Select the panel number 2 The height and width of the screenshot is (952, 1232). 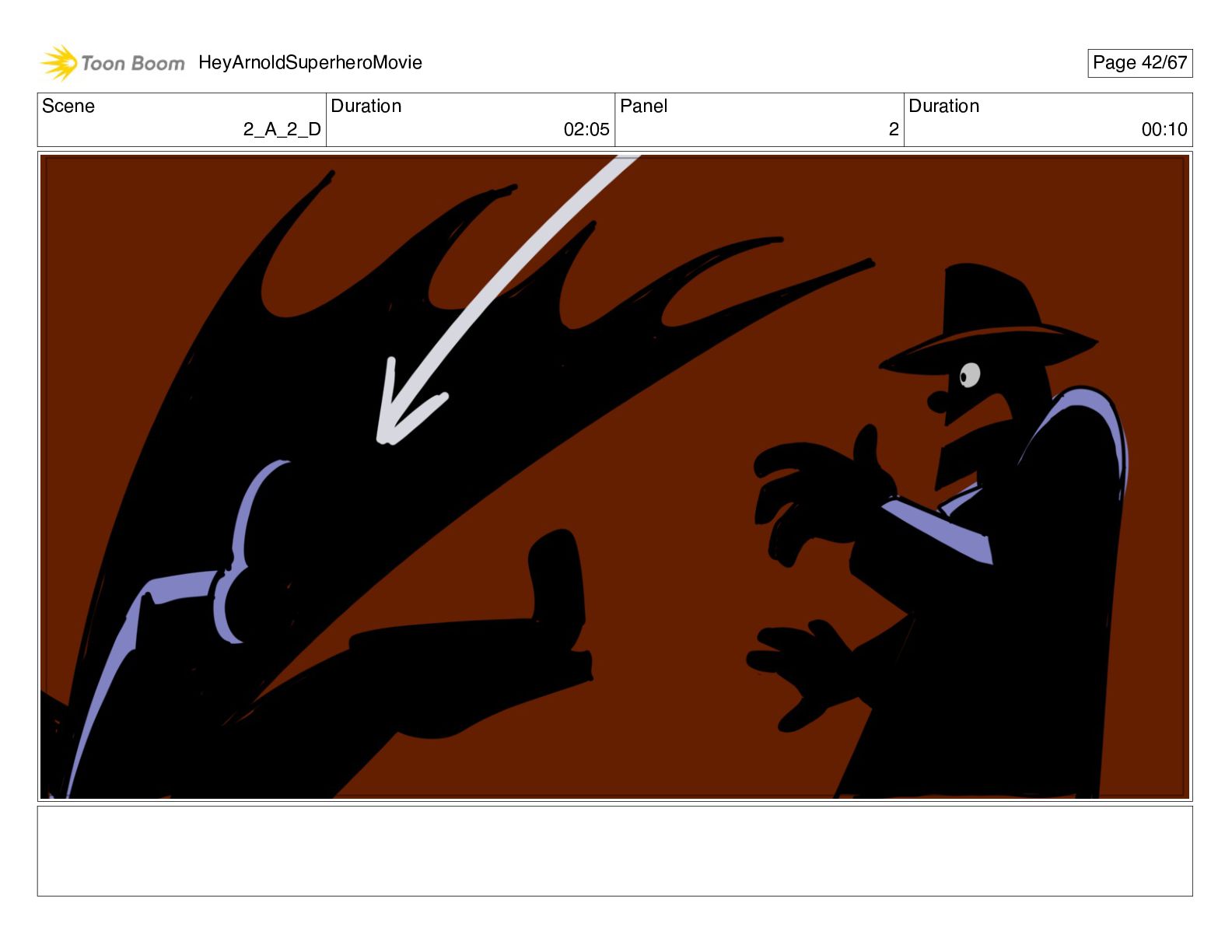pos(894,129)
